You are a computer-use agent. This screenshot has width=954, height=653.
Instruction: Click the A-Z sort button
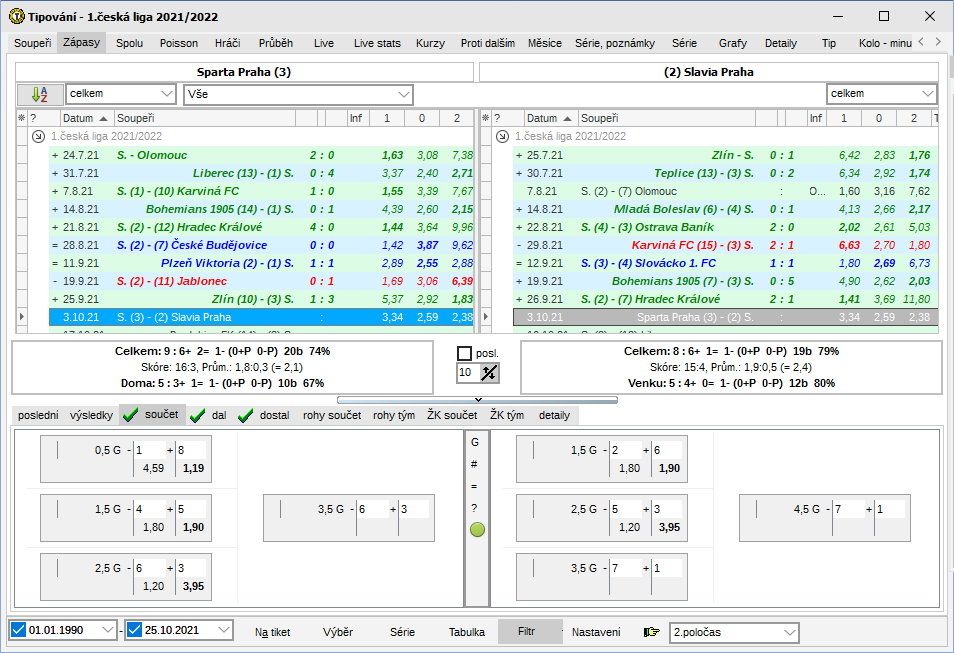40,94
